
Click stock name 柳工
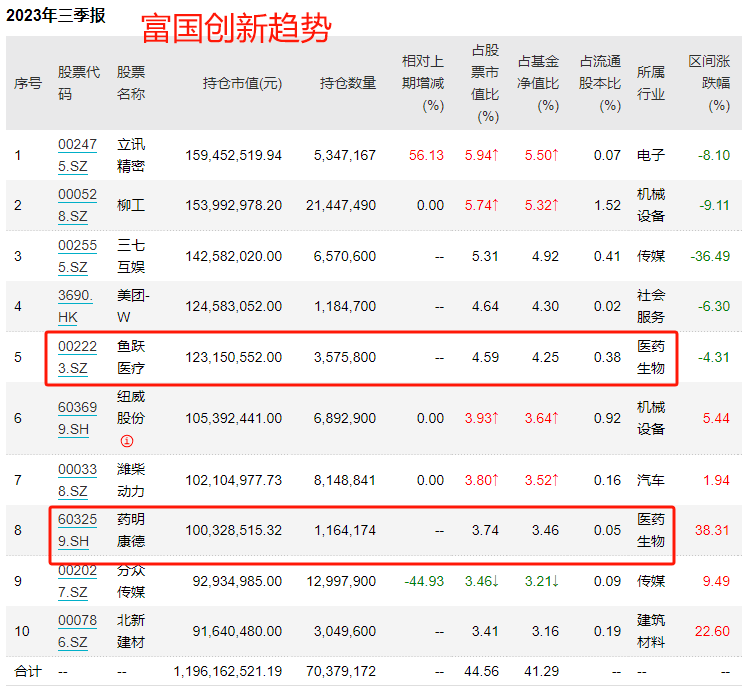tap(131, 205)
